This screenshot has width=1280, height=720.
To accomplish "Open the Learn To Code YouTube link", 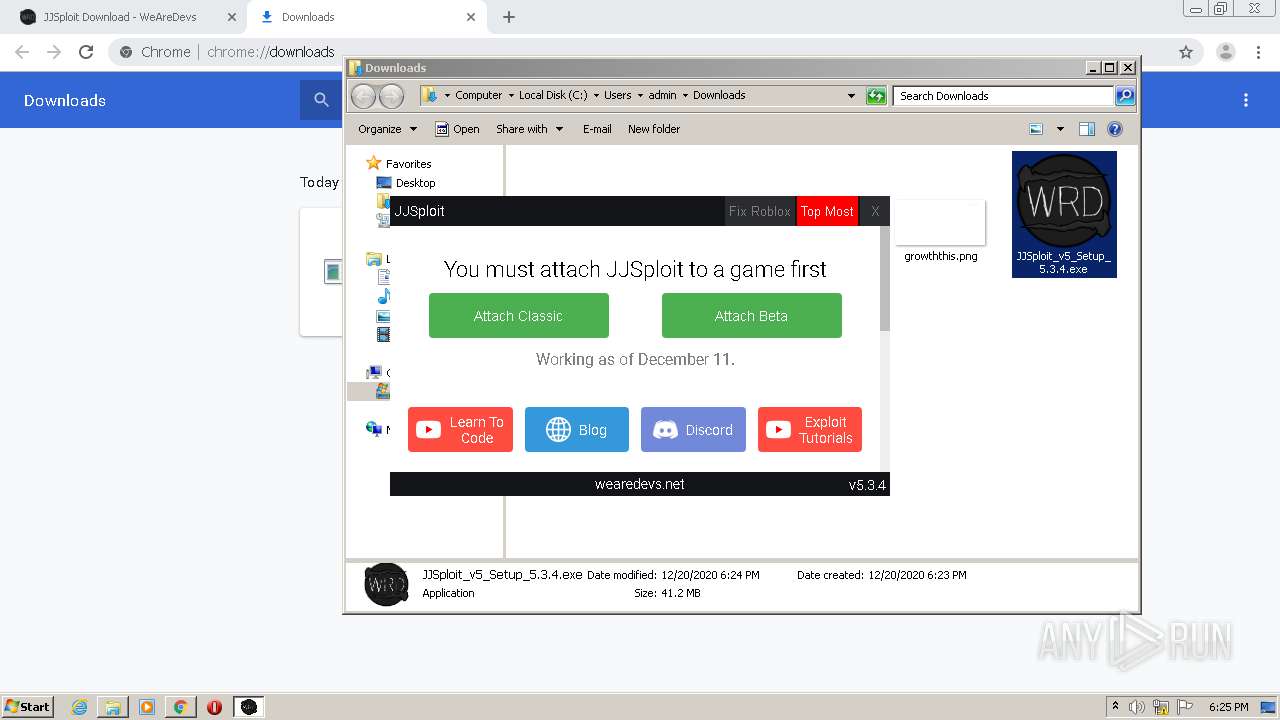I will 460,430.
